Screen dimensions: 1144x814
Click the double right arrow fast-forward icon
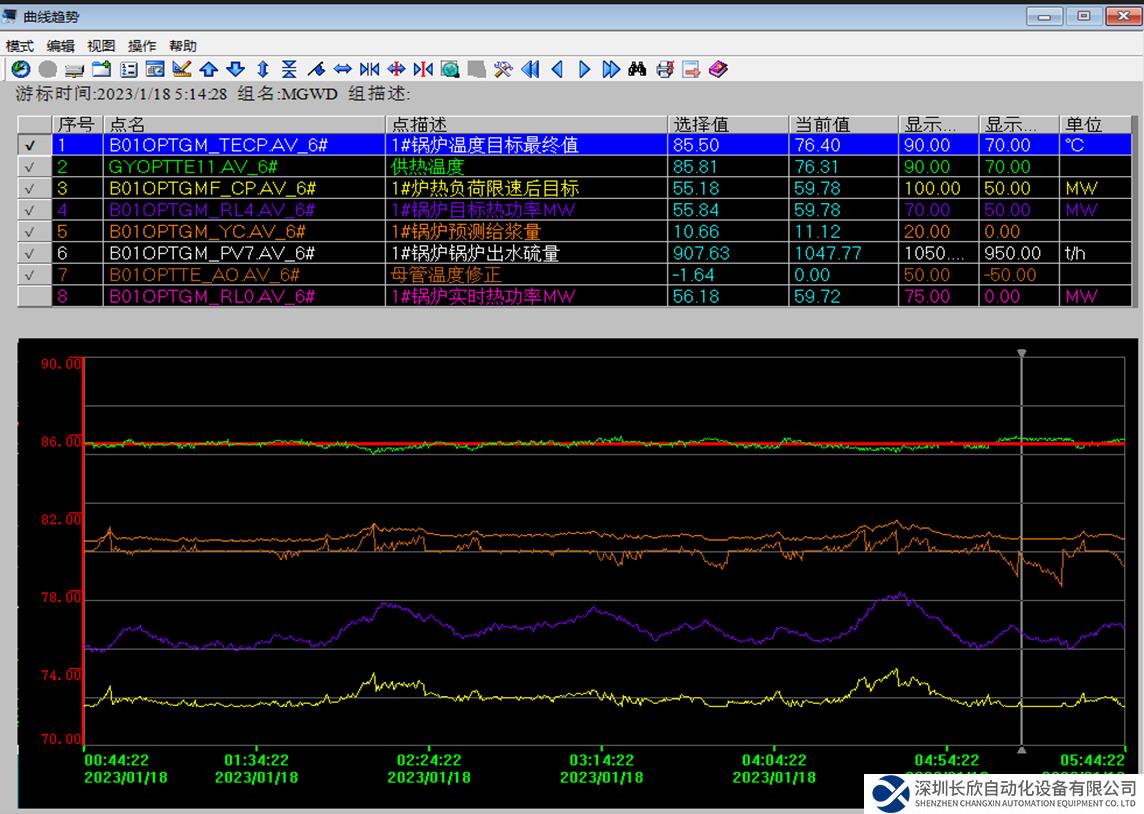tap(611, 69)
